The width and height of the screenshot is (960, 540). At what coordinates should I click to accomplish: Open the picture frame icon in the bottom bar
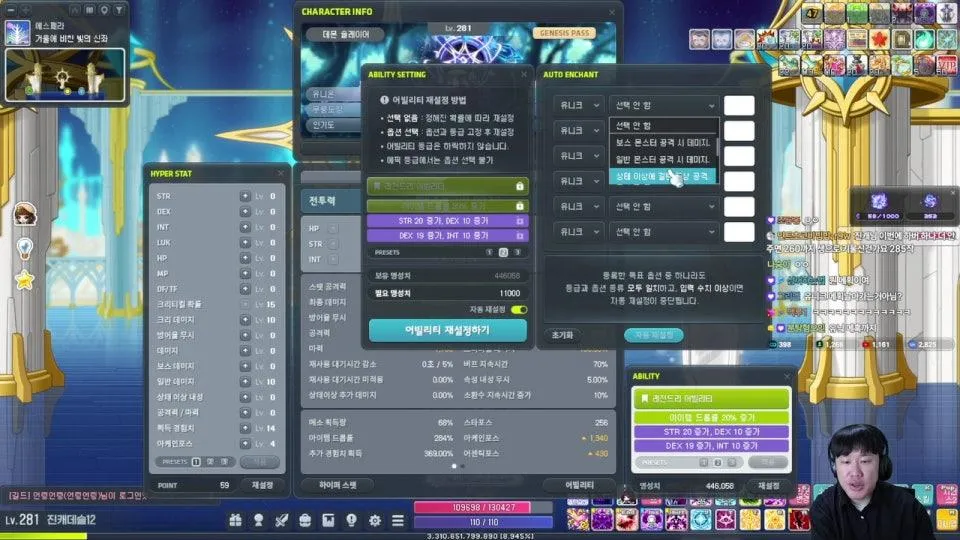click(328, 520)
